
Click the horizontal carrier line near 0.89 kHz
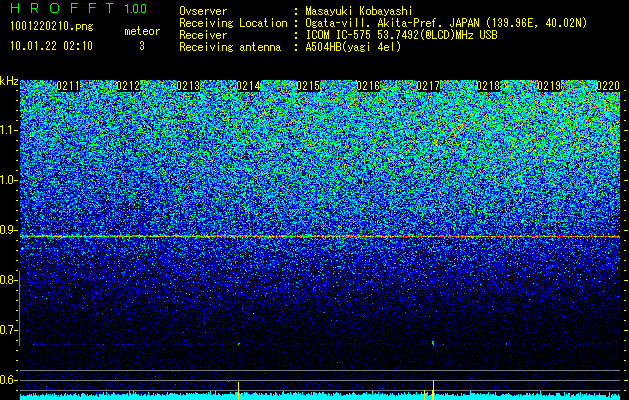pyautogui.click(x=320, y=237)
